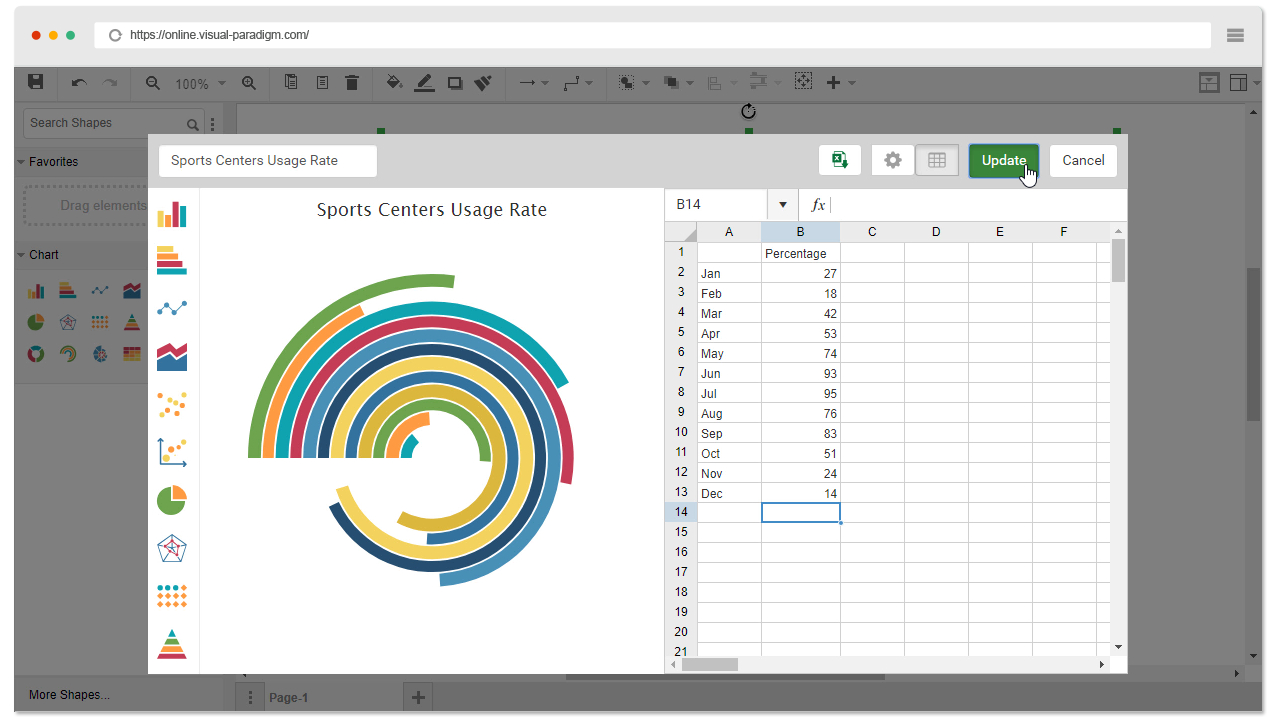Choose the area chart type in dialog sidebar
Image resolution: width=1280 pixels, height=720 pixels.
coord(172,356)
